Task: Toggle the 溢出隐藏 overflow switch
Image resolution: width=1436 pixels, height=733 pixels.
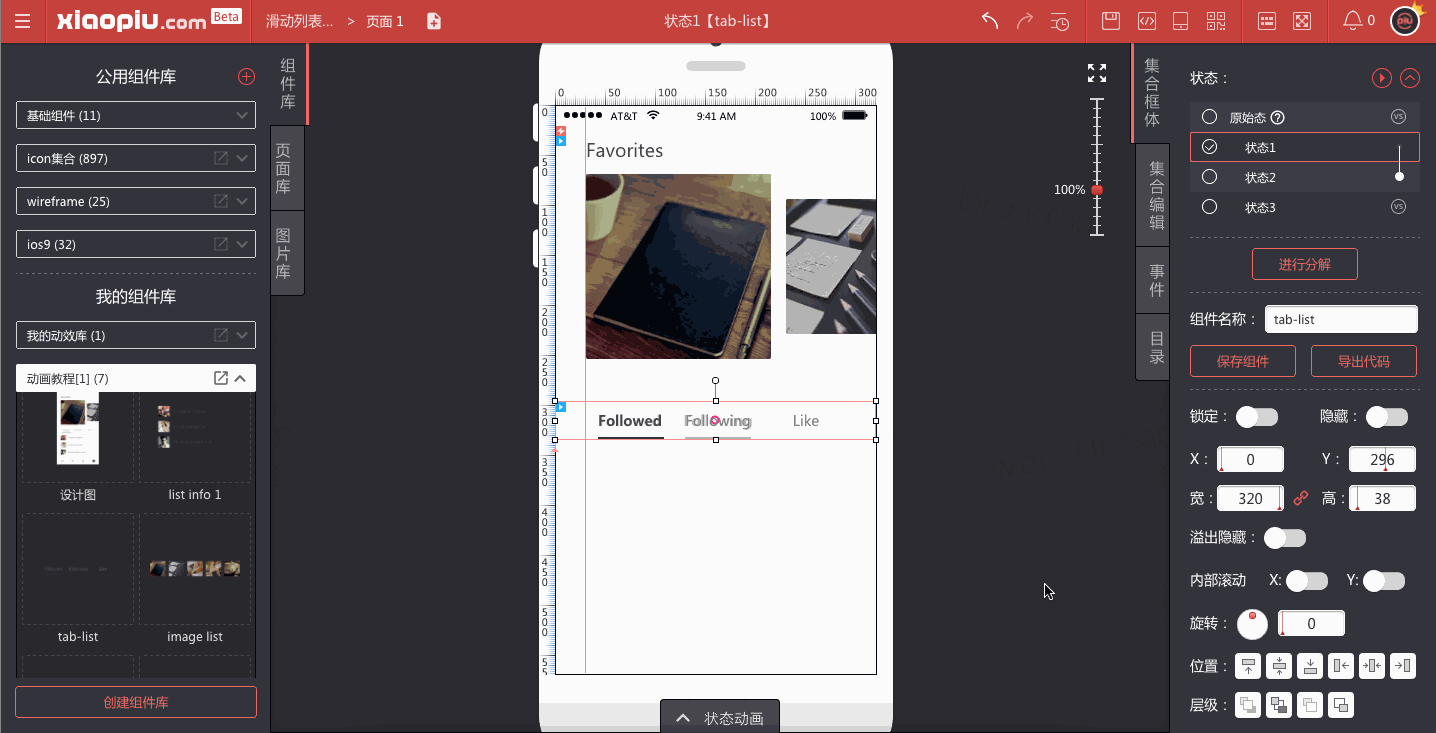Action: 1285,538
